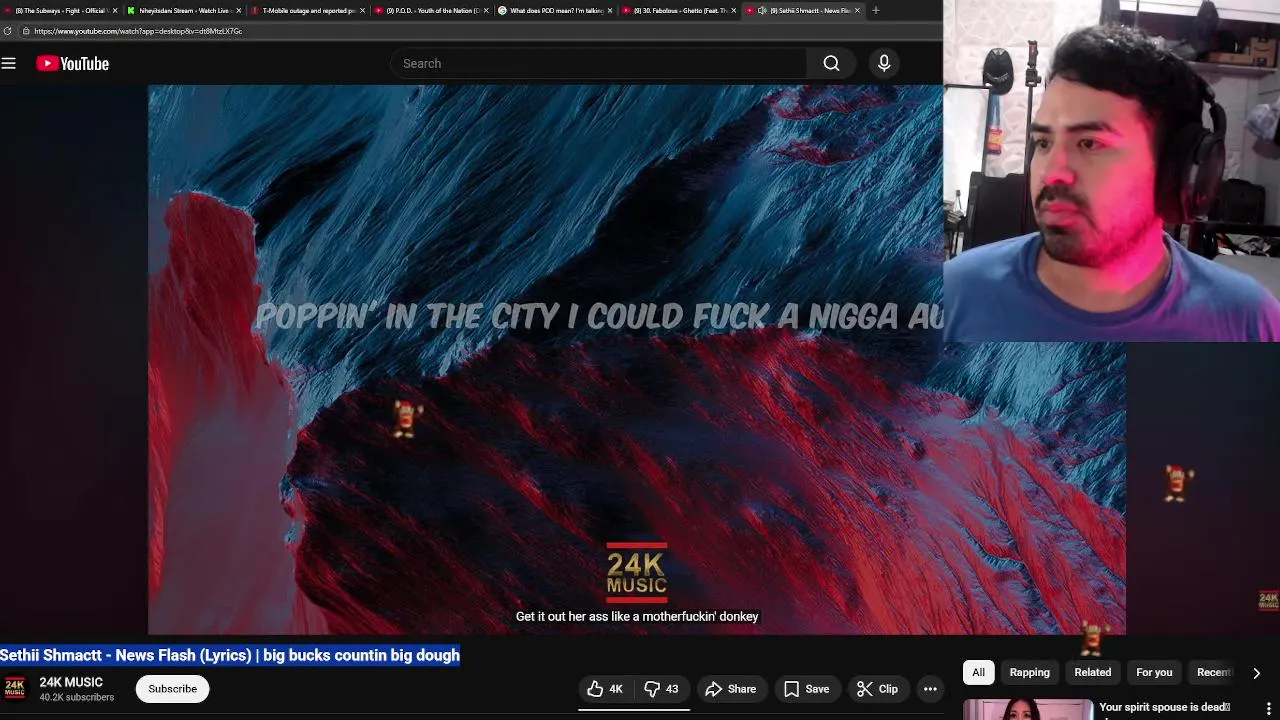The image size is (1280, 720).
Task: Select the Related filter chip
Action: coord(1092,672)
